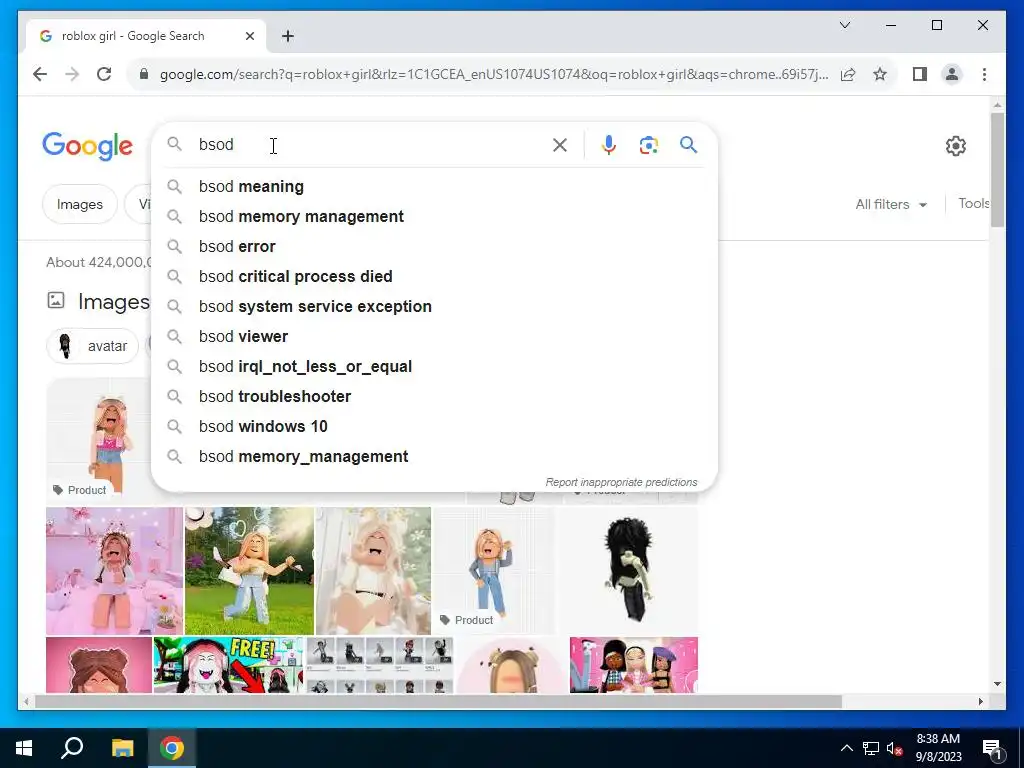Screen dimensions: 1024x768
Task: Open Chrome profile avatar
Action: (x=952, y=74)
